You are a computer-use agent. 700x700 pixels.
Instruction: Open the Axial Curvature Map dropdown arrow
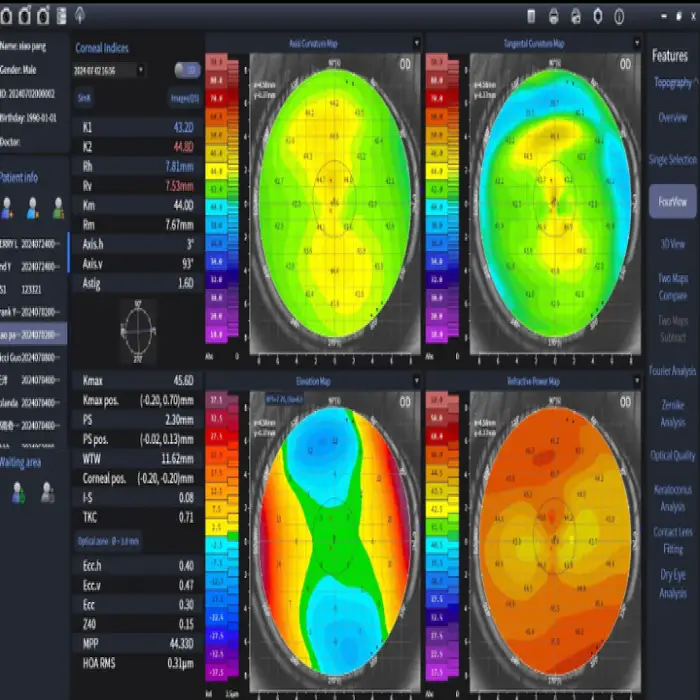coord(415,43)
